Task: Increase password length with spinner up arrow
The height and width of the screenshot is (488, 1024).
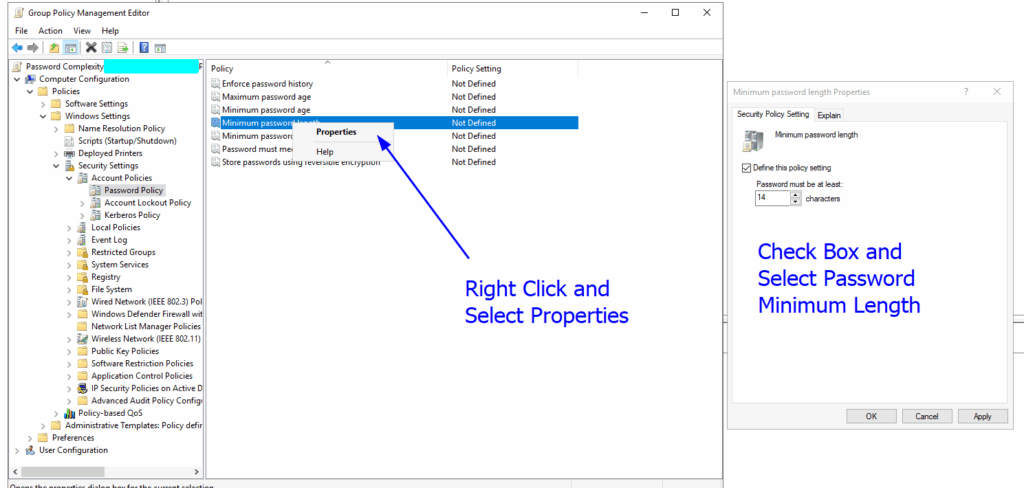Action: pos(796,195)
